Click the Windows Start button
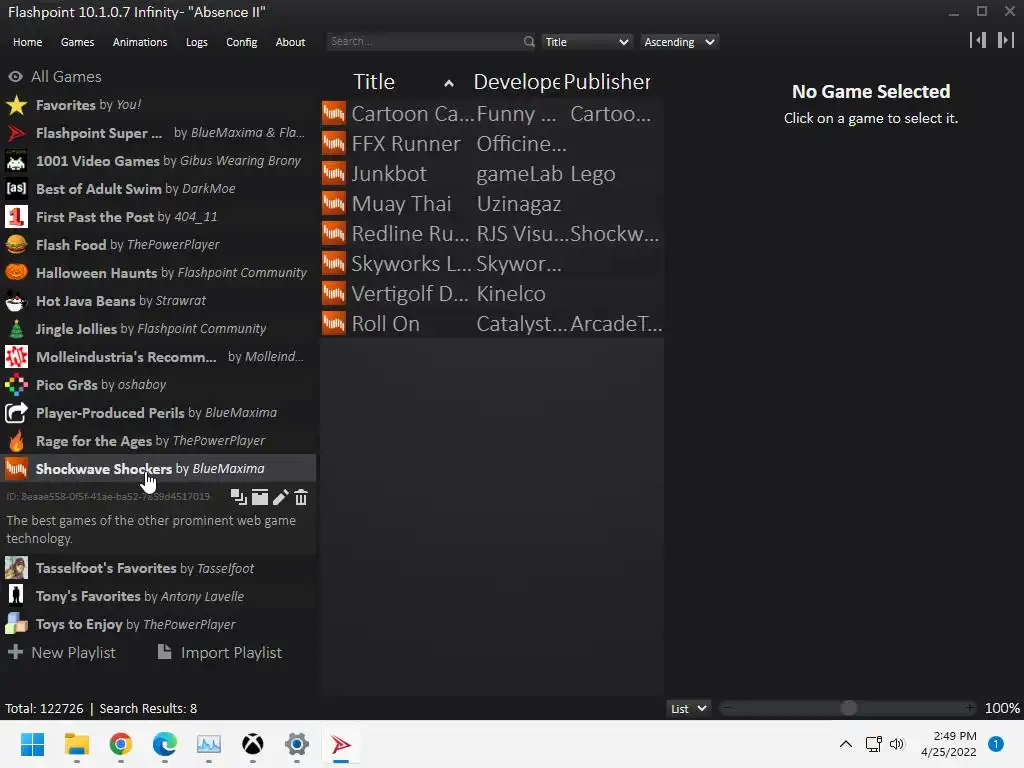The height and width of the screenshot is (768, 1024). coord(32,744)
